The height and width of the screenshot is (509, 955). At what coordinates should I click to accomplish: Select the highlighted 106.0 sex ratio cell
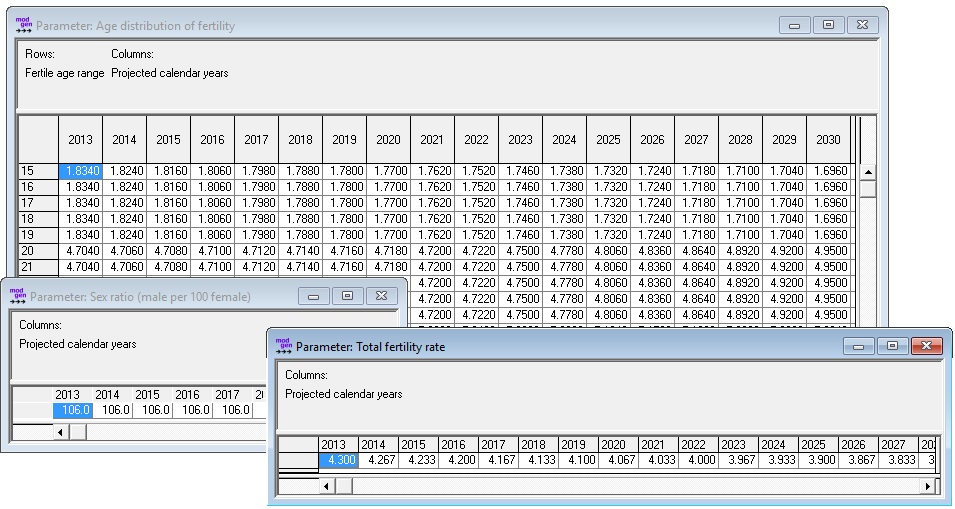(73, 410)
